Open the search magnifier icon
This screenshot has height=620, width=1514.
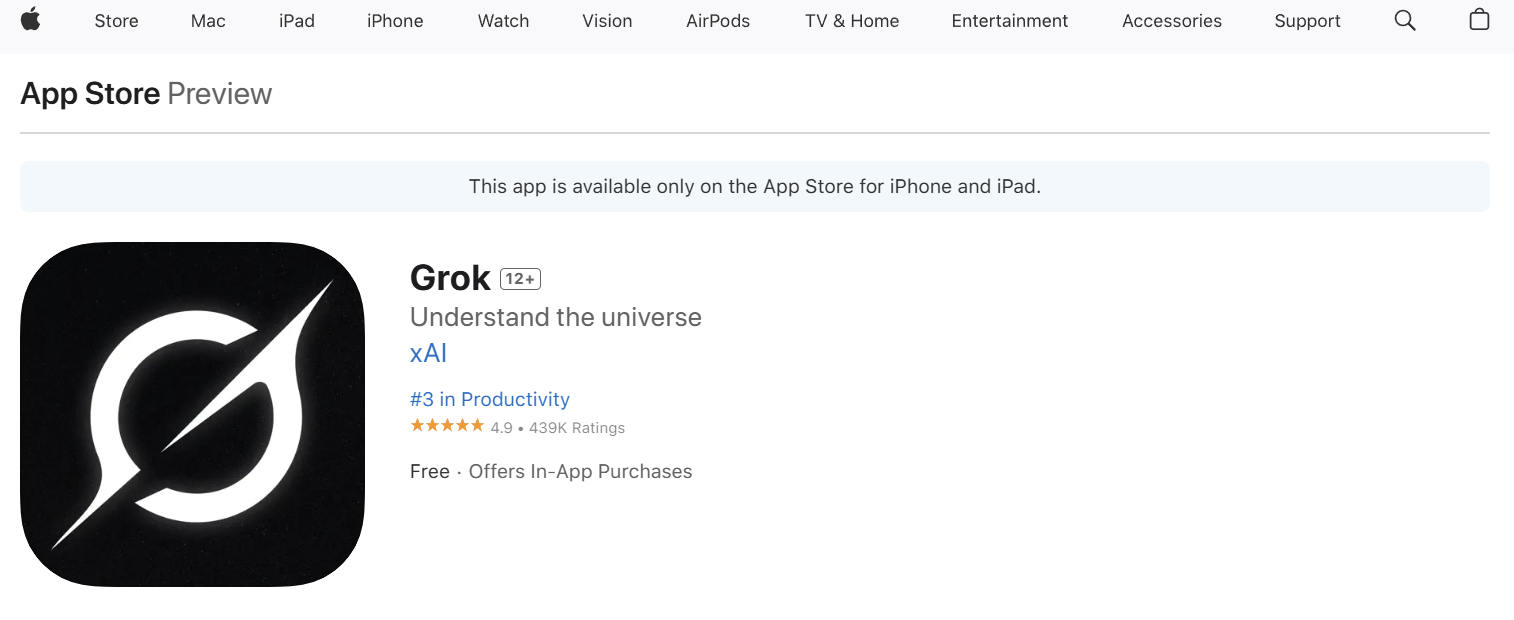[1405, 21]
